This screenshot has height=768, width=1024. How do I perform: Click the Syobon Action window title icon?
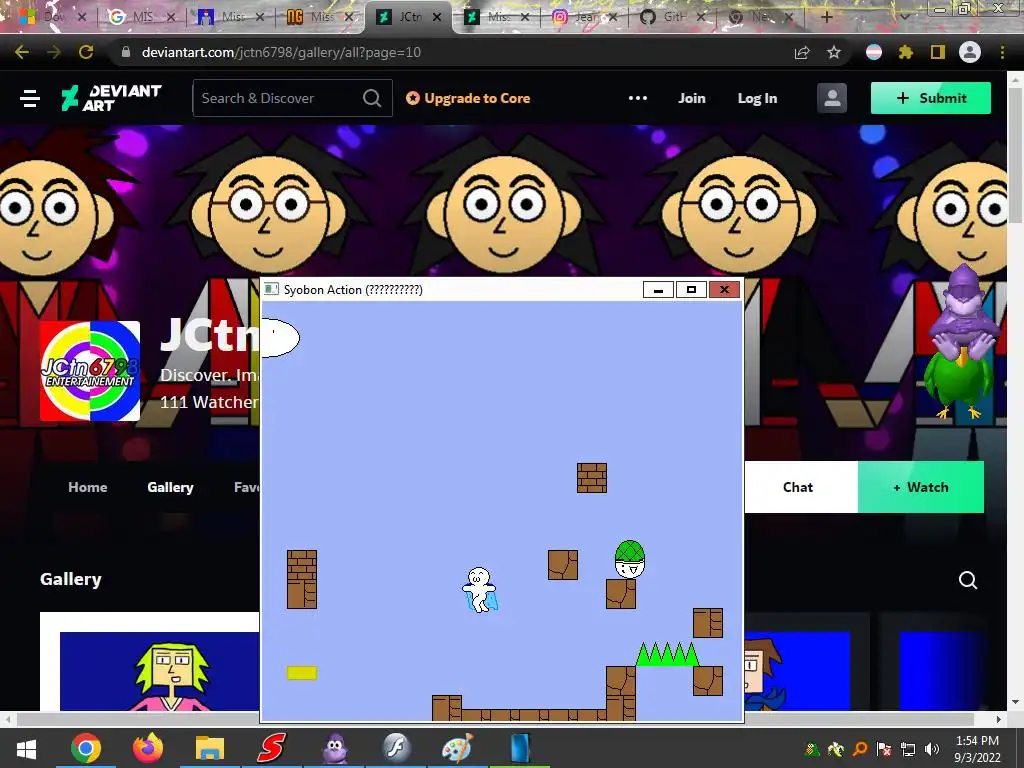click(272, 289)
